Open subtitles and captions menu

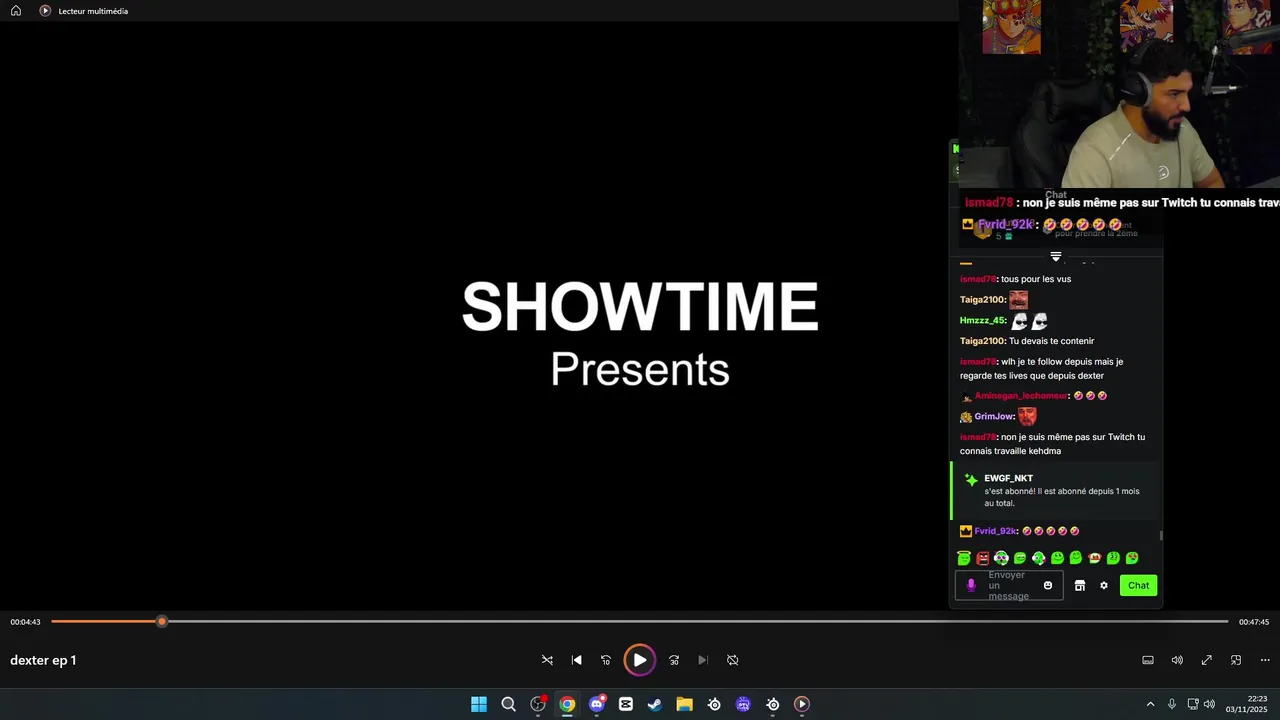pyautogui.click(x=1148, y=660)
